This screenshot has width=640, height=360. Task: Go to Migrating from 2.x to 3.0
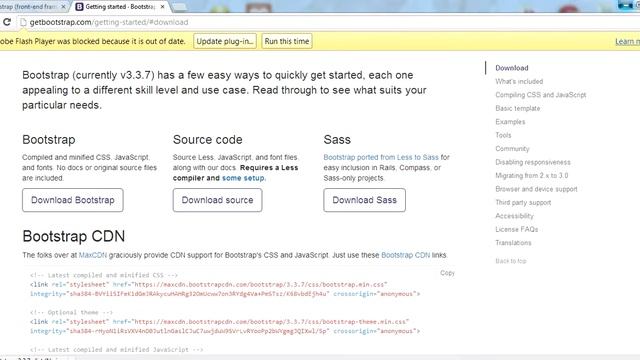[532, 176]
